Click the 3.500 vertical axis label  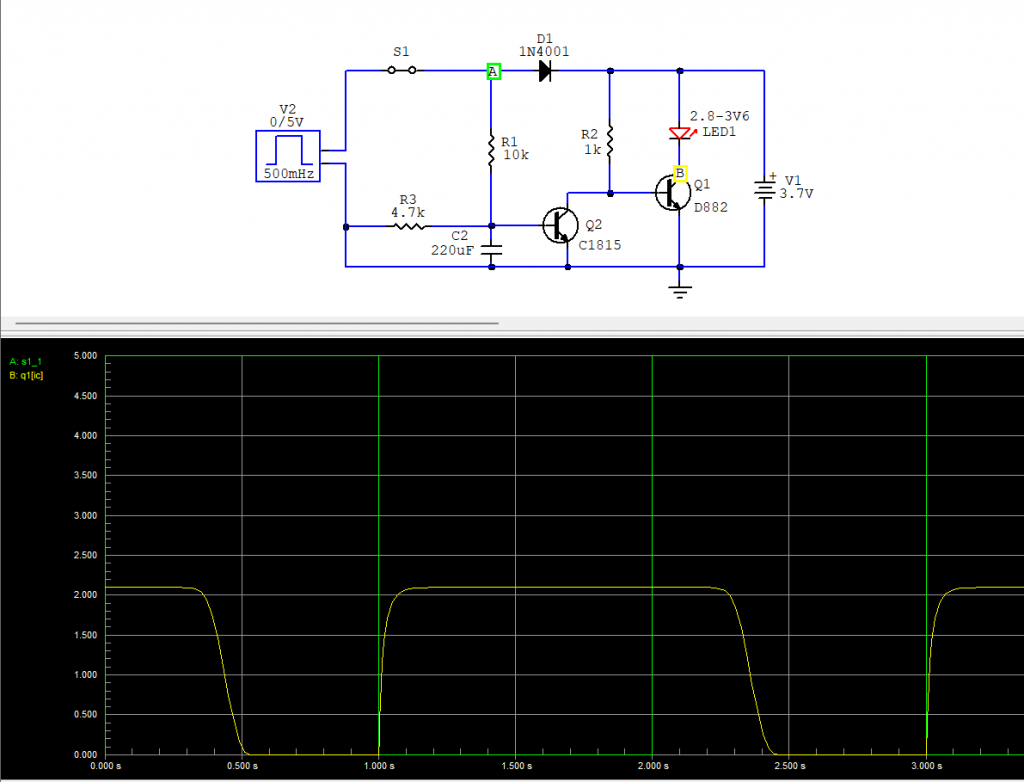tap(86, 476)
